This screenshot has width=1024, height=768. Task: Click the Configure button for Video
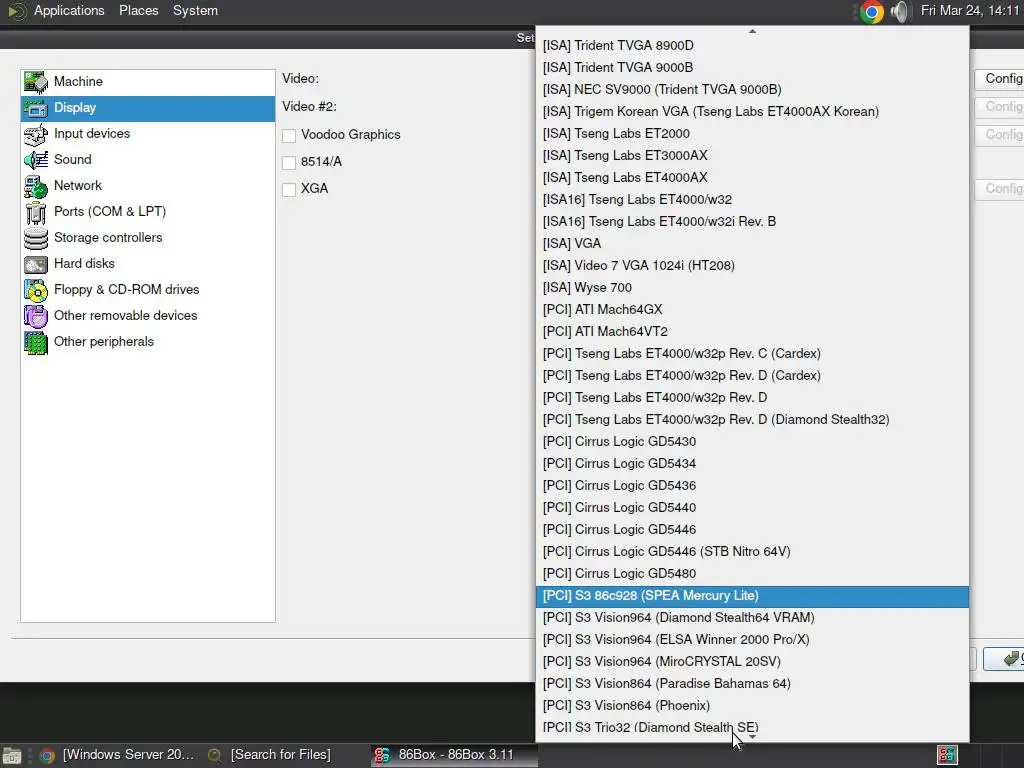(999, 79)
